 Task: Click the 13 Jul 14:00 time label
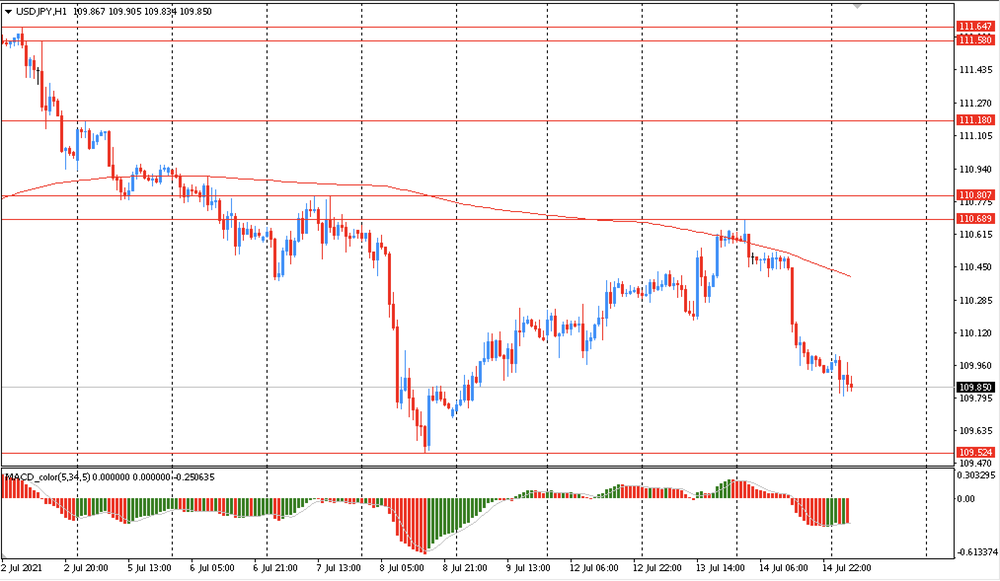(720, 568)
